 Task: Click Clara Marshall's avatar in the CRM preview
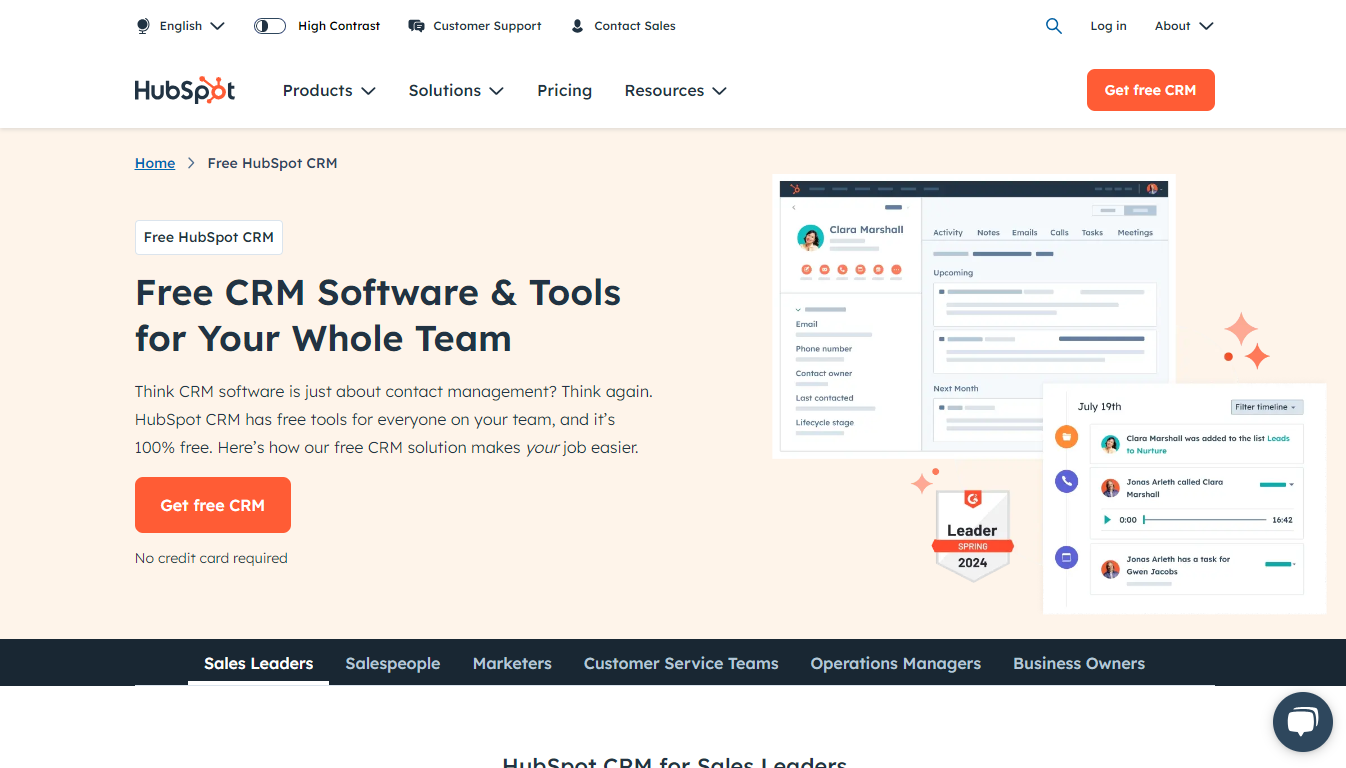click(810, 237)
